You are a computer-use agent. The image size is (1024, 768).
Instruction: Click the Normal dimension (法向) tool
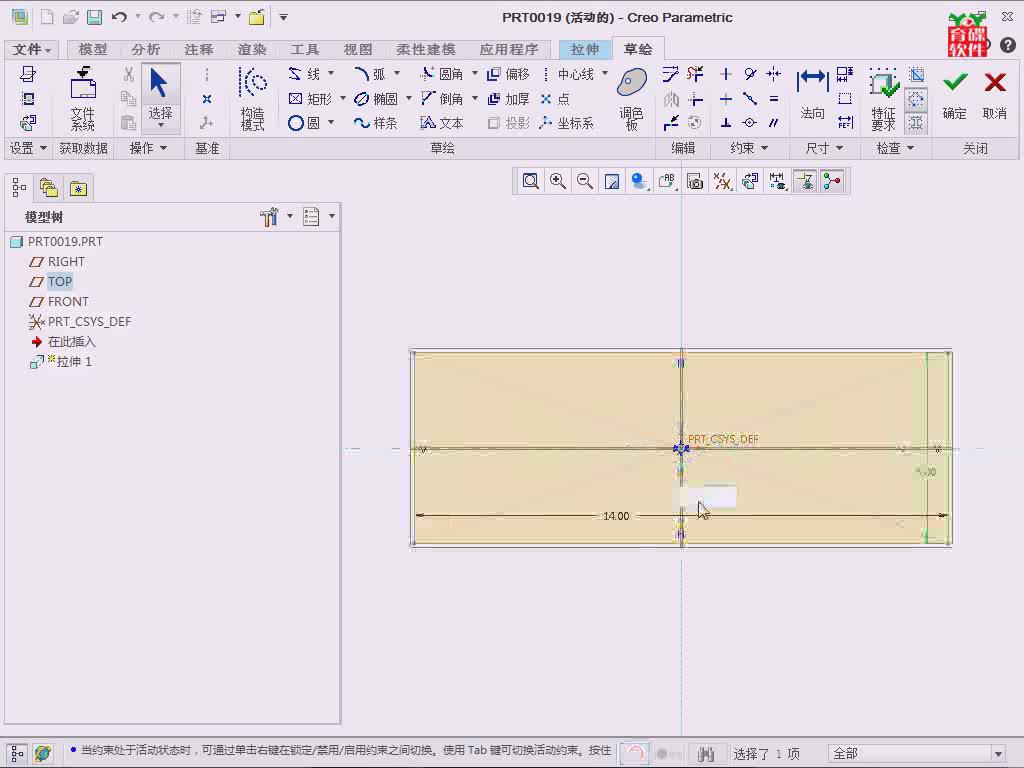click(812, 95)
